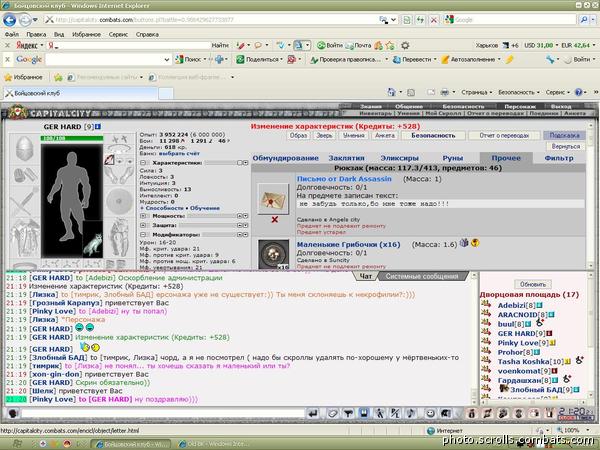Click into the chat message input field
The image size is (600, 450).
tap(163, 414)
